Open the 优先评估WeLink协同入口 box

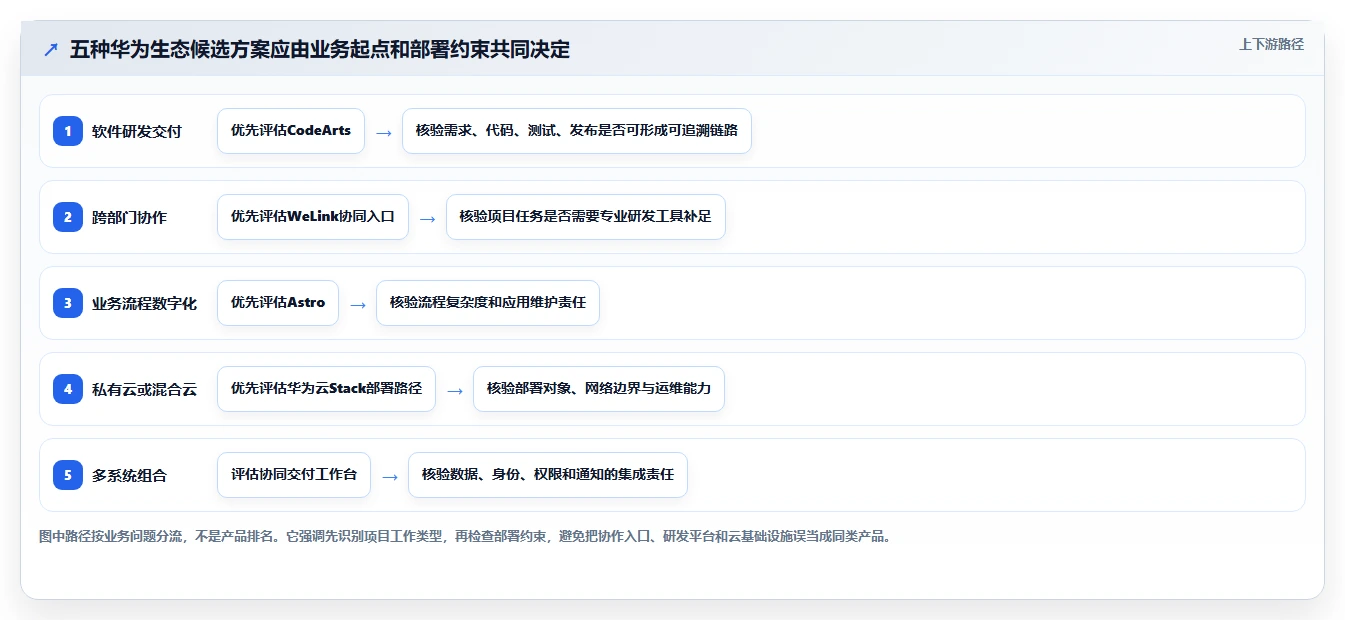(x=313, y=216)
